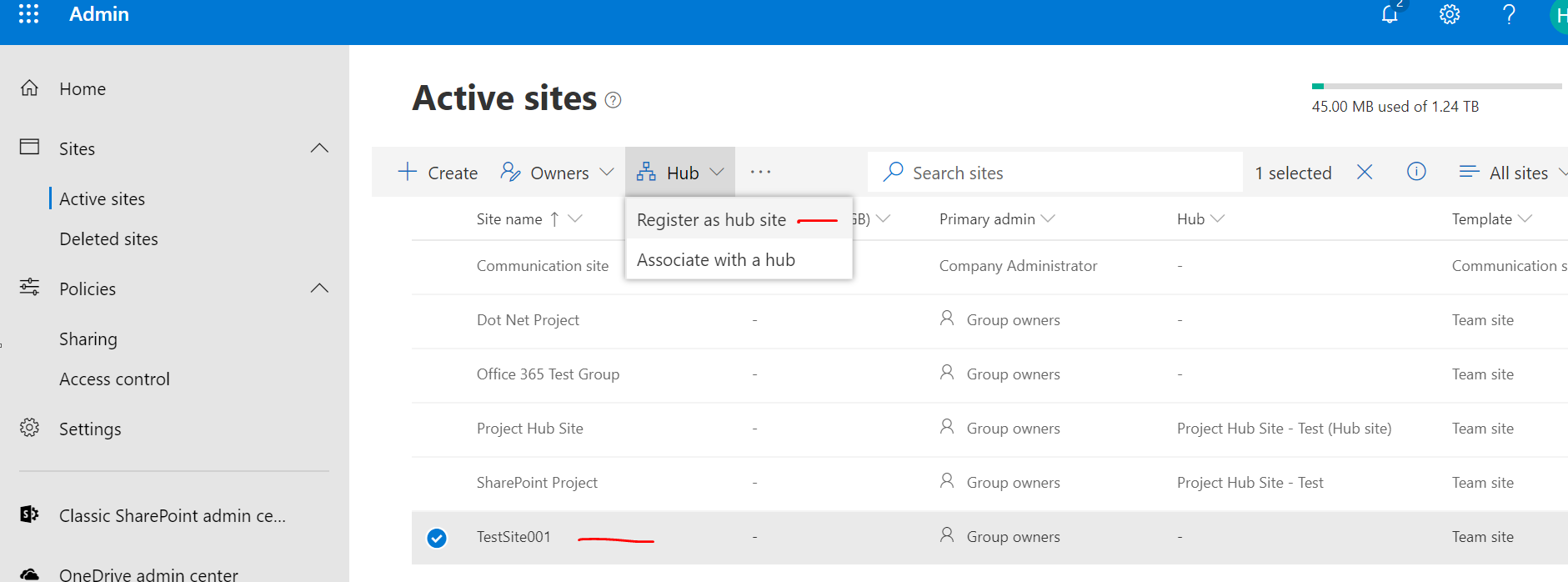Viewport: 1568px width, 582px height.
Task: Click person icon in Office 365 Test Group row
Action: tap(947, 372)
